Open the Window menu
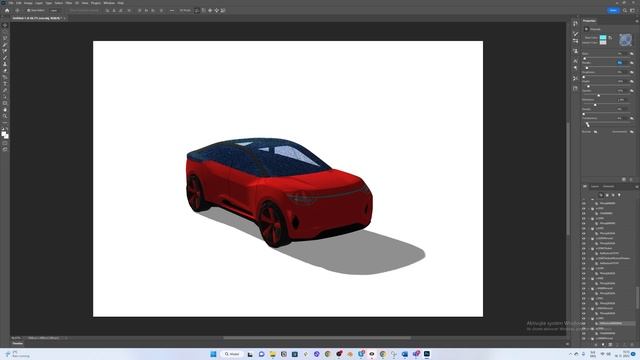The height and width of the screenshot is (360, 640). coord(109,3)
